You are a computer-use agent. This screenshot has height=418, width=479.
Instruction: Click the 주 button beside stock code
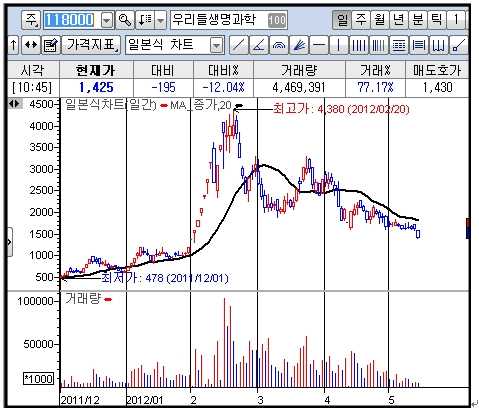31,20
